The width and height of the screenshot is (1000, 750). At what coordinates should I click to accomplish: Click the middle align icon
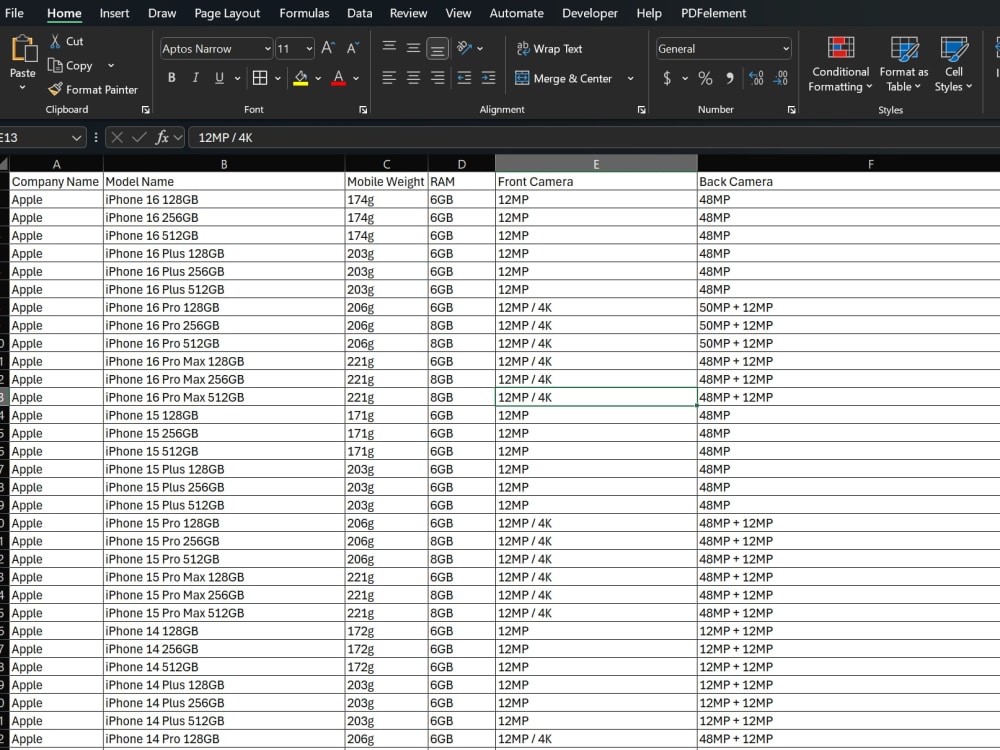pyautogui.click(x=413, y=48)
